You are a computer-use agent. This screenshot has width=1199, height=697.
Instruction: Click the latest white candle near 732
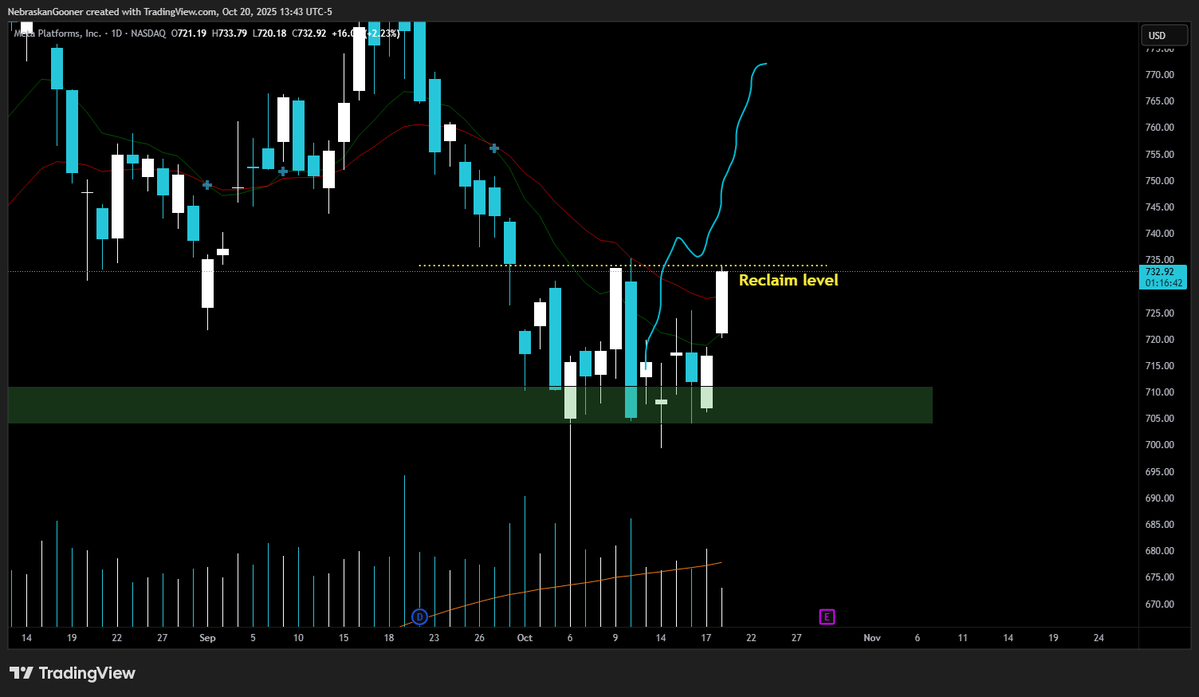[722, 302]
